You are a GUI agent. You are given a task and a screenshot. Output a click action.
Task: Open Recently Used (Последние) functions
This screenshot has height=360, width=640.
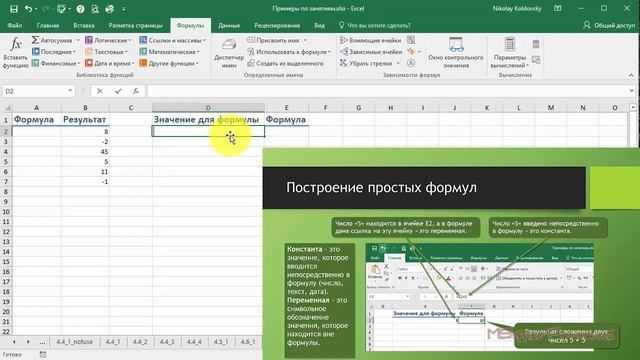pos(53,52)
